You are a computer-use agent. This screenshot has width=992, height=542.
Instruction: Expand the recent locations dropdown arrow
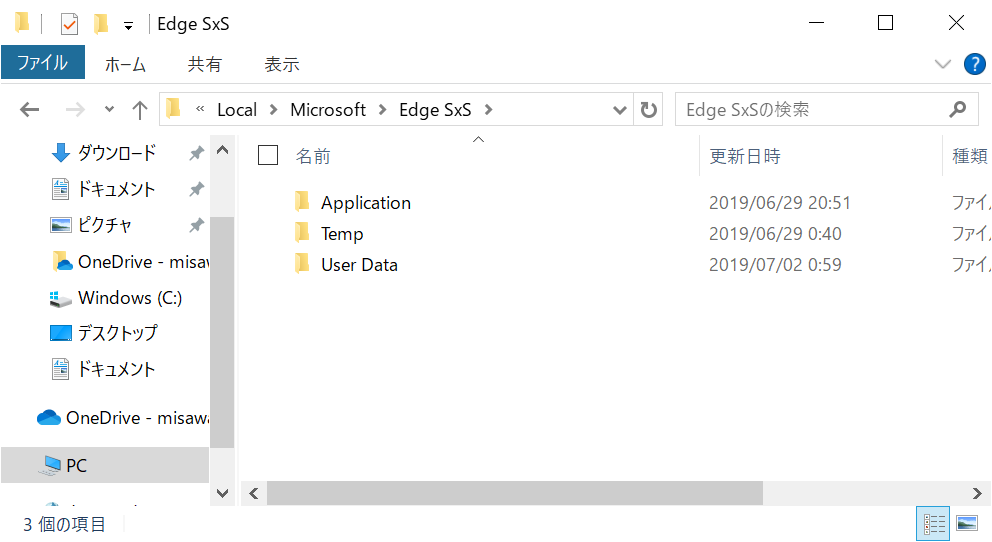(x=109, y=110)
